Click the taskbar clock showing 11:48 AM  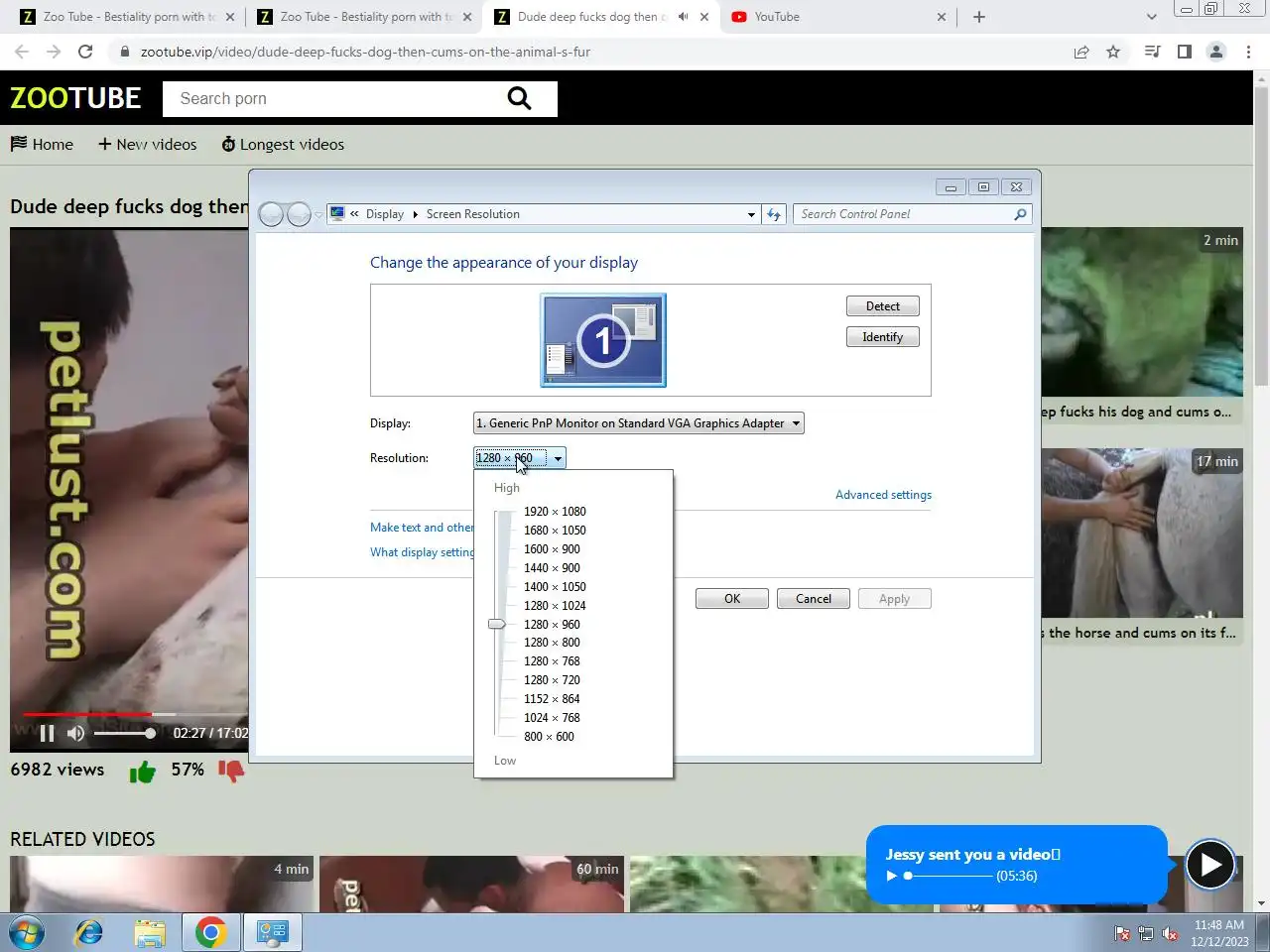coord(1219,933)
